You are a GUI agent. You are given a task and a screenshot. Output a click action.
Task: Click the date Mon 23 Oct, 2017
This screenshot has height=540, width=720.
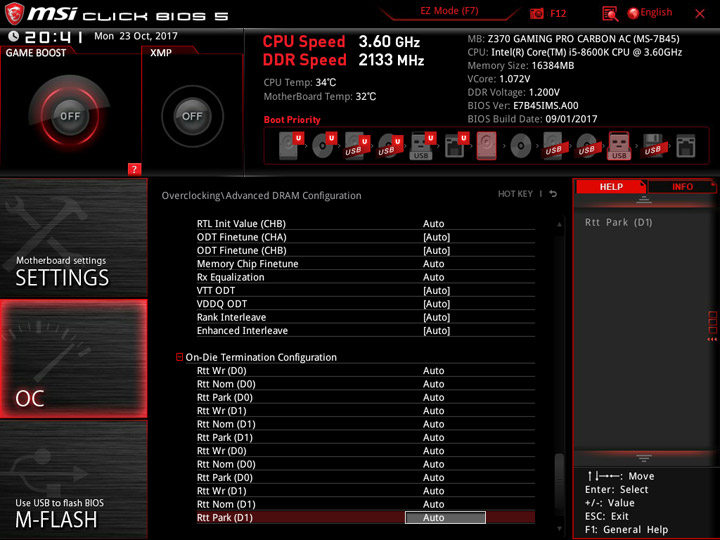pos(136,36)
